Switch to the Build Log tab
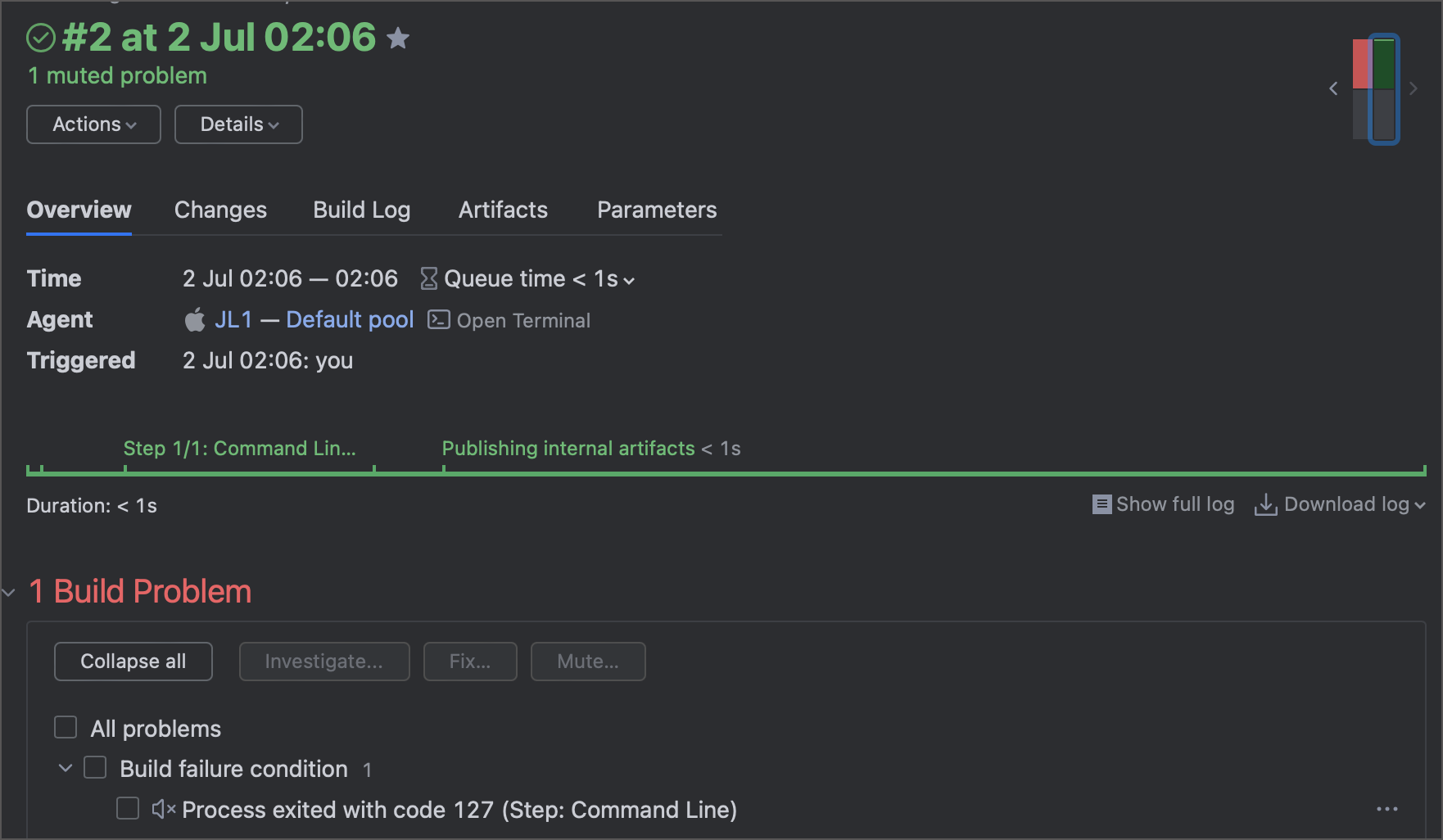 361,210
